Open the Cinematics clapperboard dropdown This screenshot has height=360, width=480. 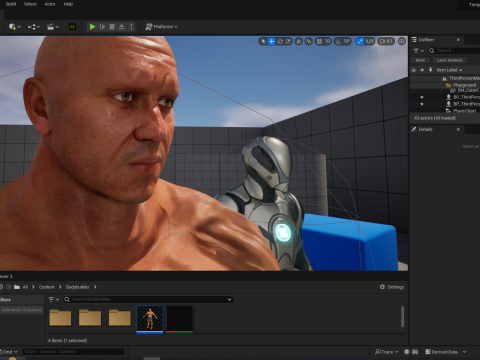click(53, 27)
